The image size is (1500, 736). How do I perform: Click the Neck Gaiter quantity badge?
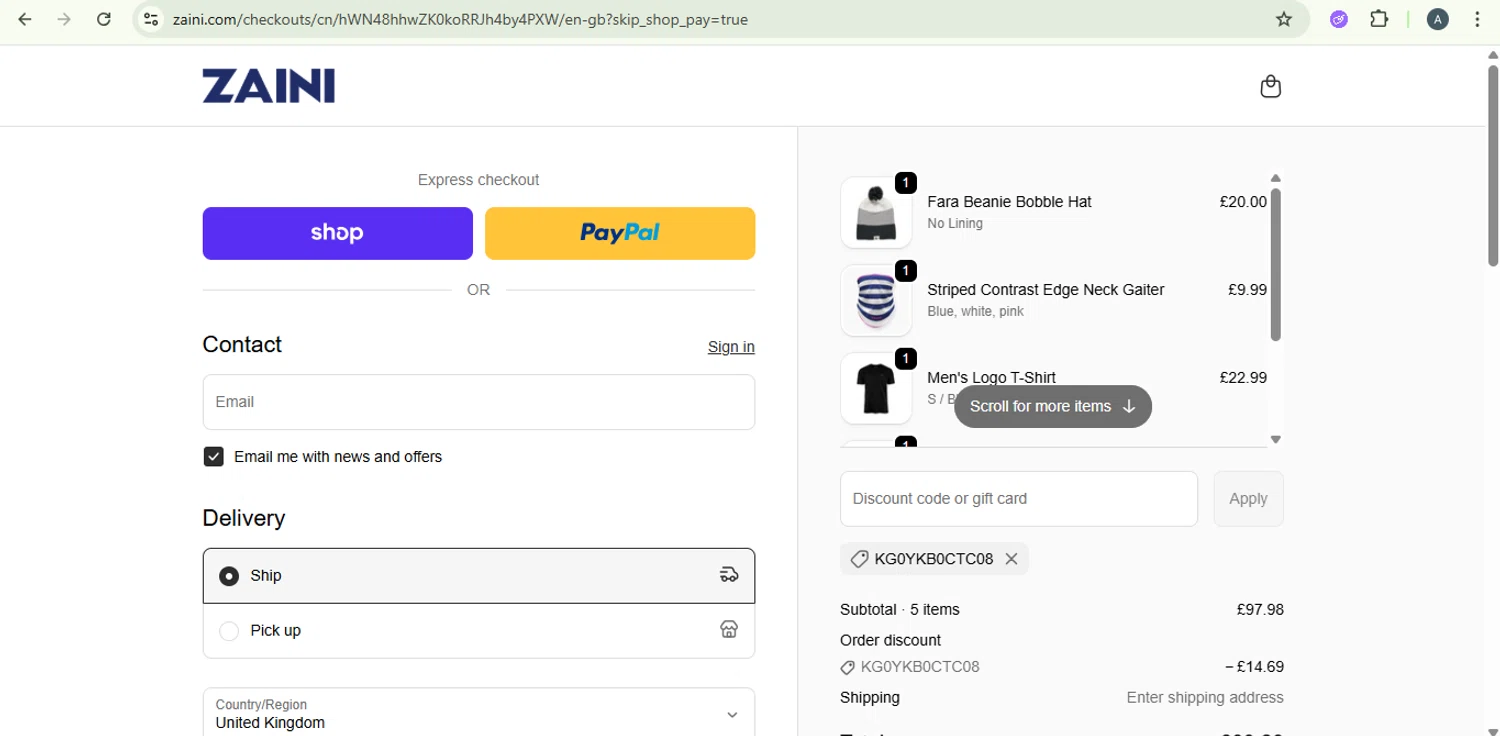[905, 271]
